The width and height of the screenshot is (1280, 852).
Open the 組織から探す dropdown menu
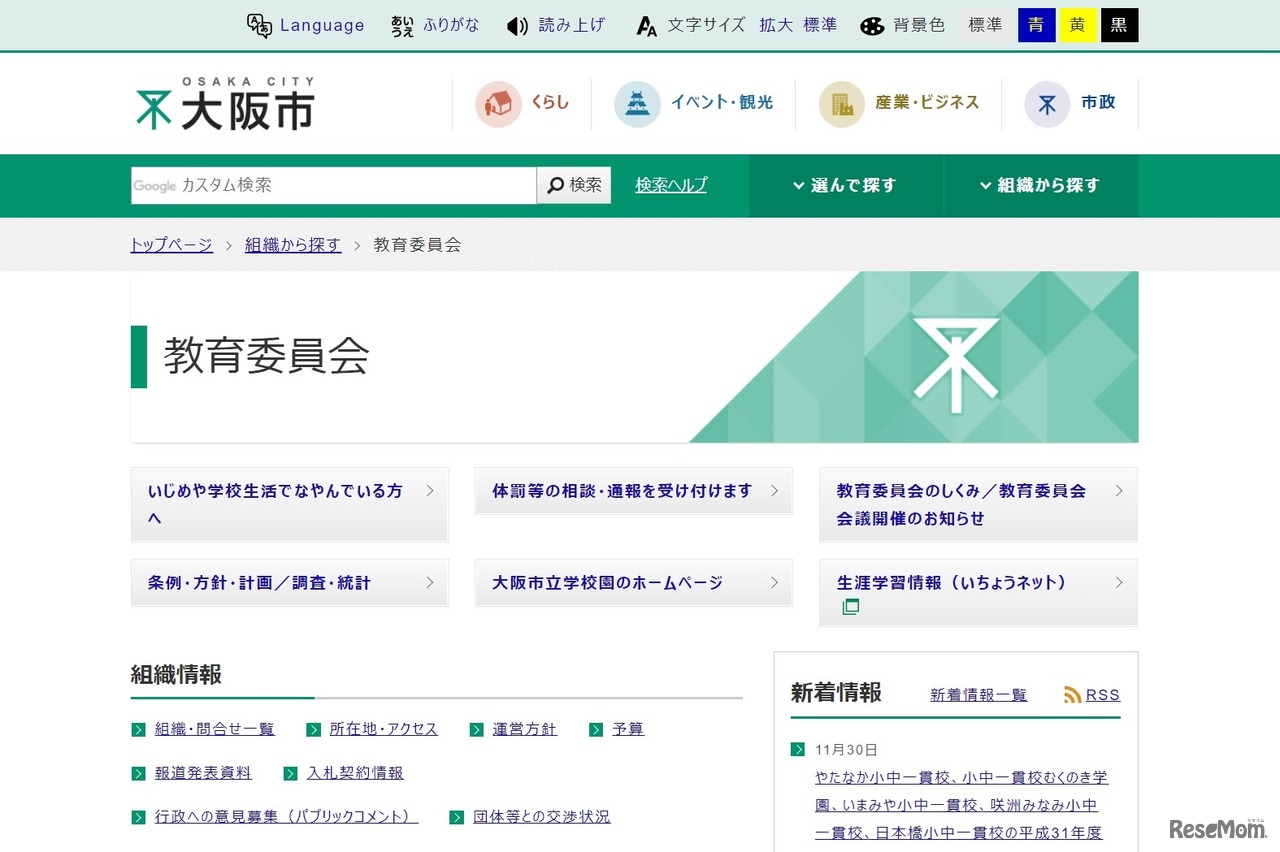tap(1040, 185)
